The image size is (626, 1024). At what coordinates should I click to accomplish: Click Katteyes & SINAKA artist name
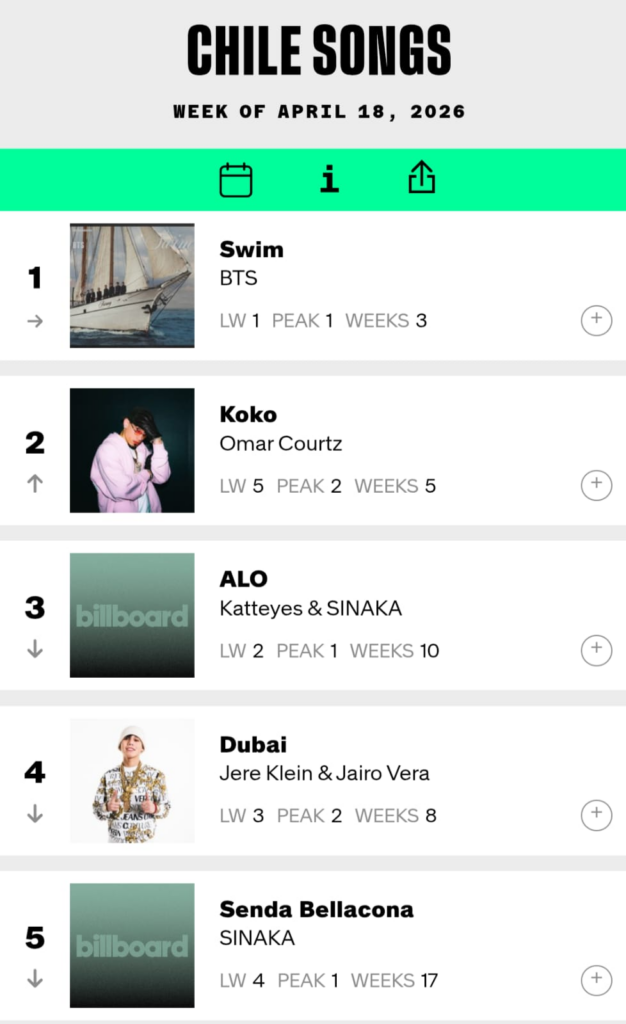(311, 608)
